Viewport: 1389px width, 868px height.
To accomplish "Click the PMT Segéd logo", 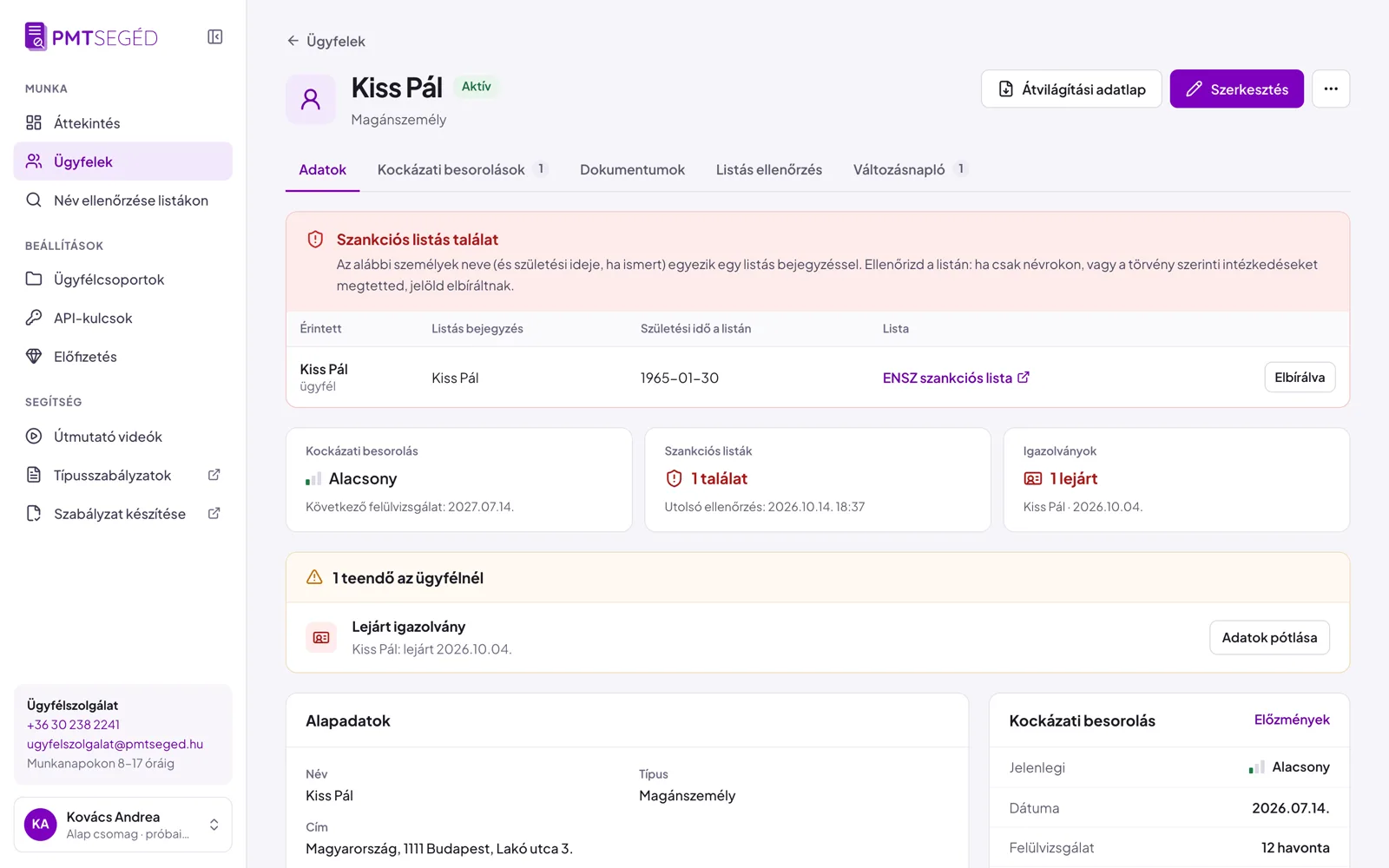I will (91, 36).
